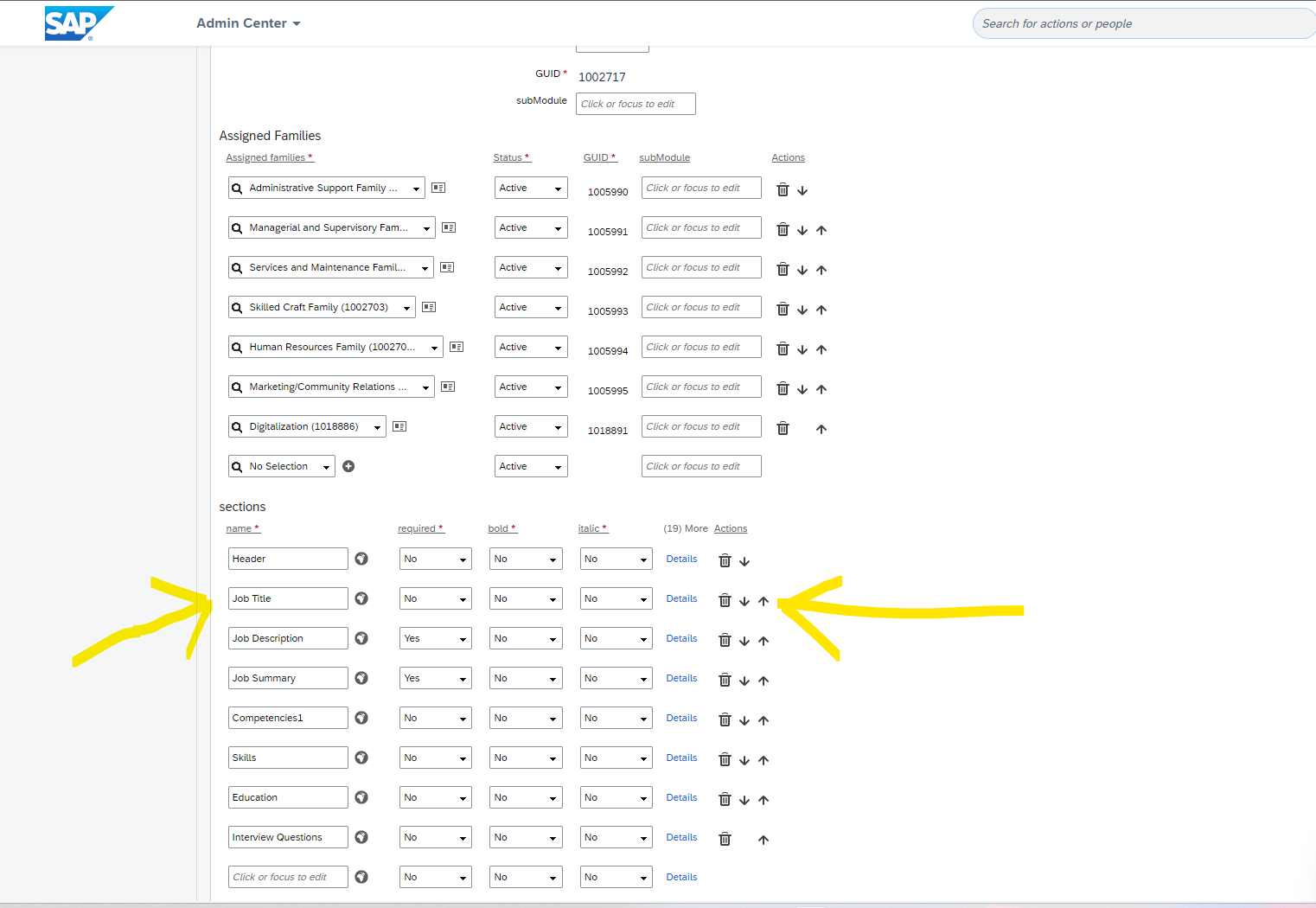This screenshot has height=908, width=1316.
Task: Delete the Education section row
Action: pyautogui.click(x=725, y=799)
